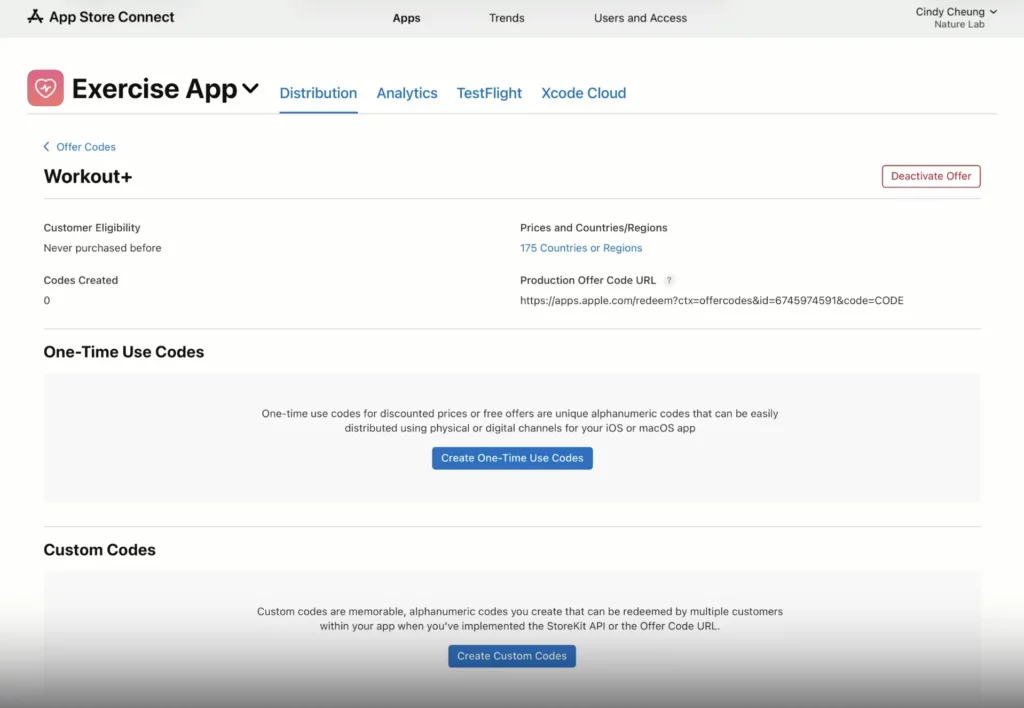Switch to the TestFlight tab
The height and width of the screenshot is (708, 1024).
point(489,93)
